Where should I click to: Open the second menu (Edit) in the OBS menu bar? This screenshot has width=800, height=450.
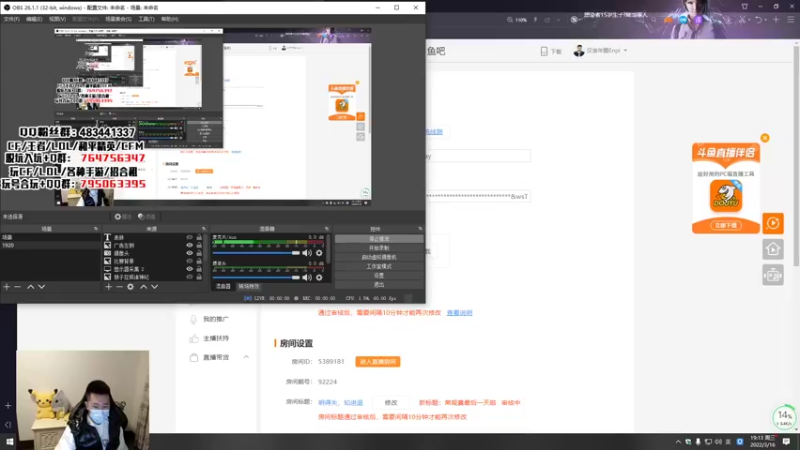coord(34,19)
